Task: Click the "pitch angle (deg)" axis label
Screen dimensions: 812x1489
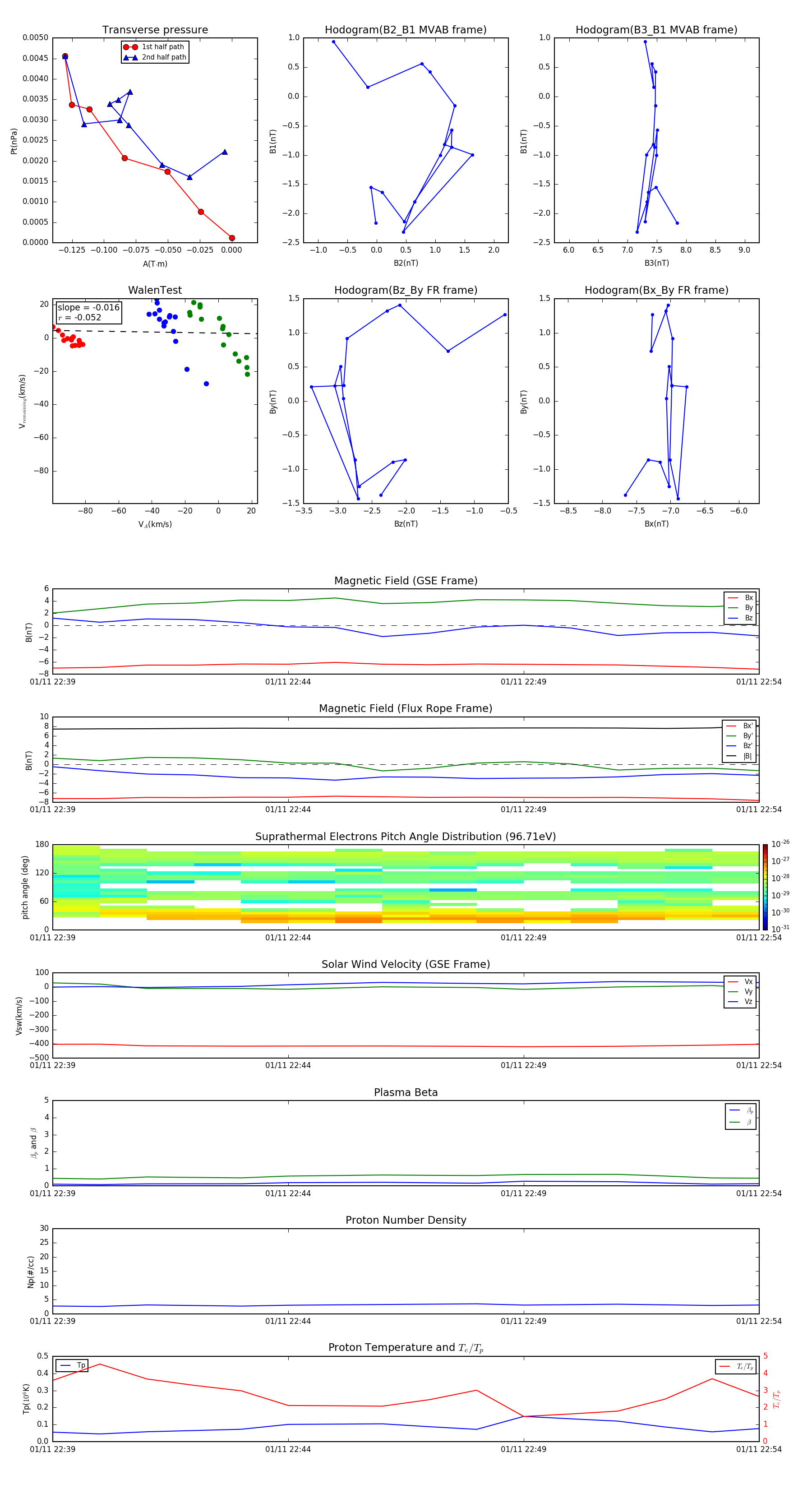Action: (25, 887)
